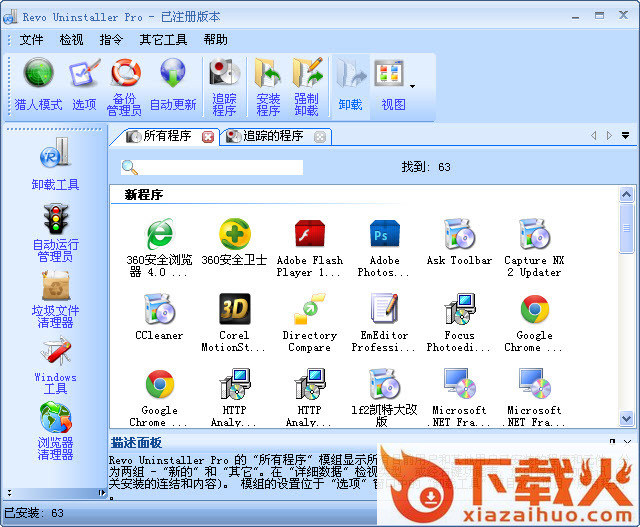Image resolution: width=640 pixels, height=527 pixels.
Task: Select 强制卸载 forced uninstall icon
Action: click(307, 87)
